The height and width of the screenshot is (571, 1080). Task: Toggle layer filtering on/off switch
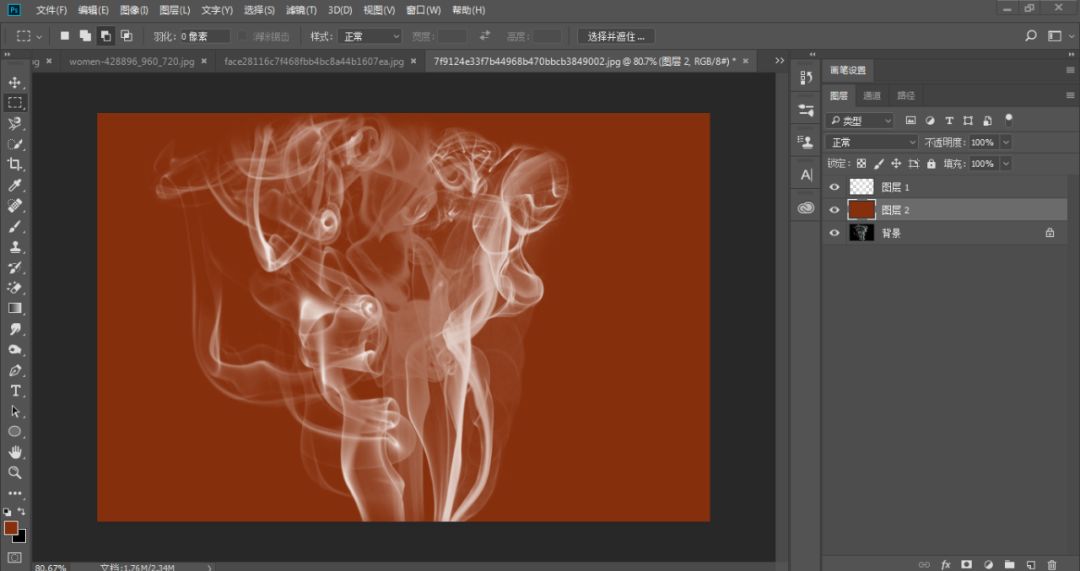point(1008,119)
